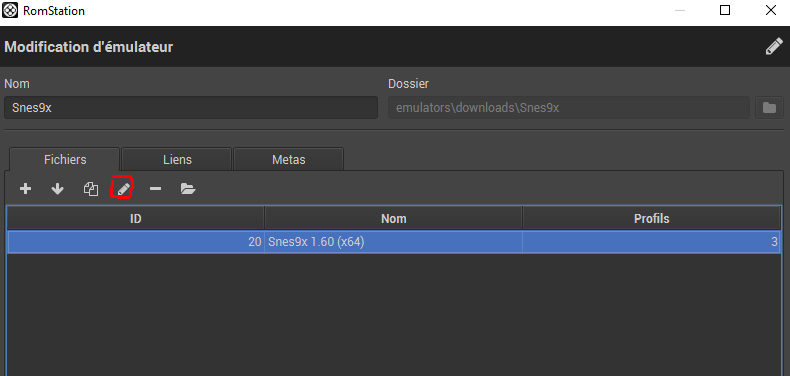790x376 pixels.
Task: Close the RomStation window
Action: [770, 10]
